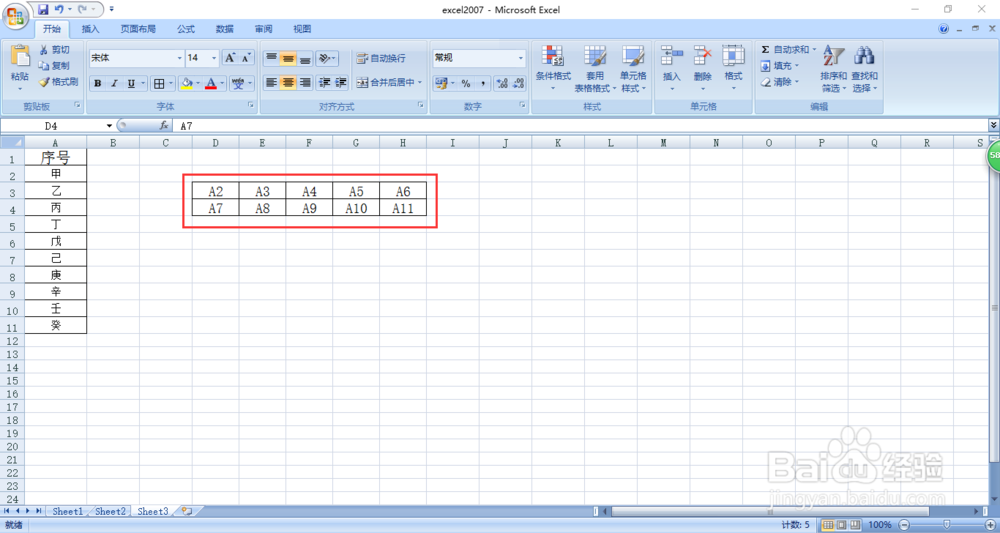Save the workbook via quick access
Image resolution: width=1000 pixels, height=533 pixels.
[43, 10]
